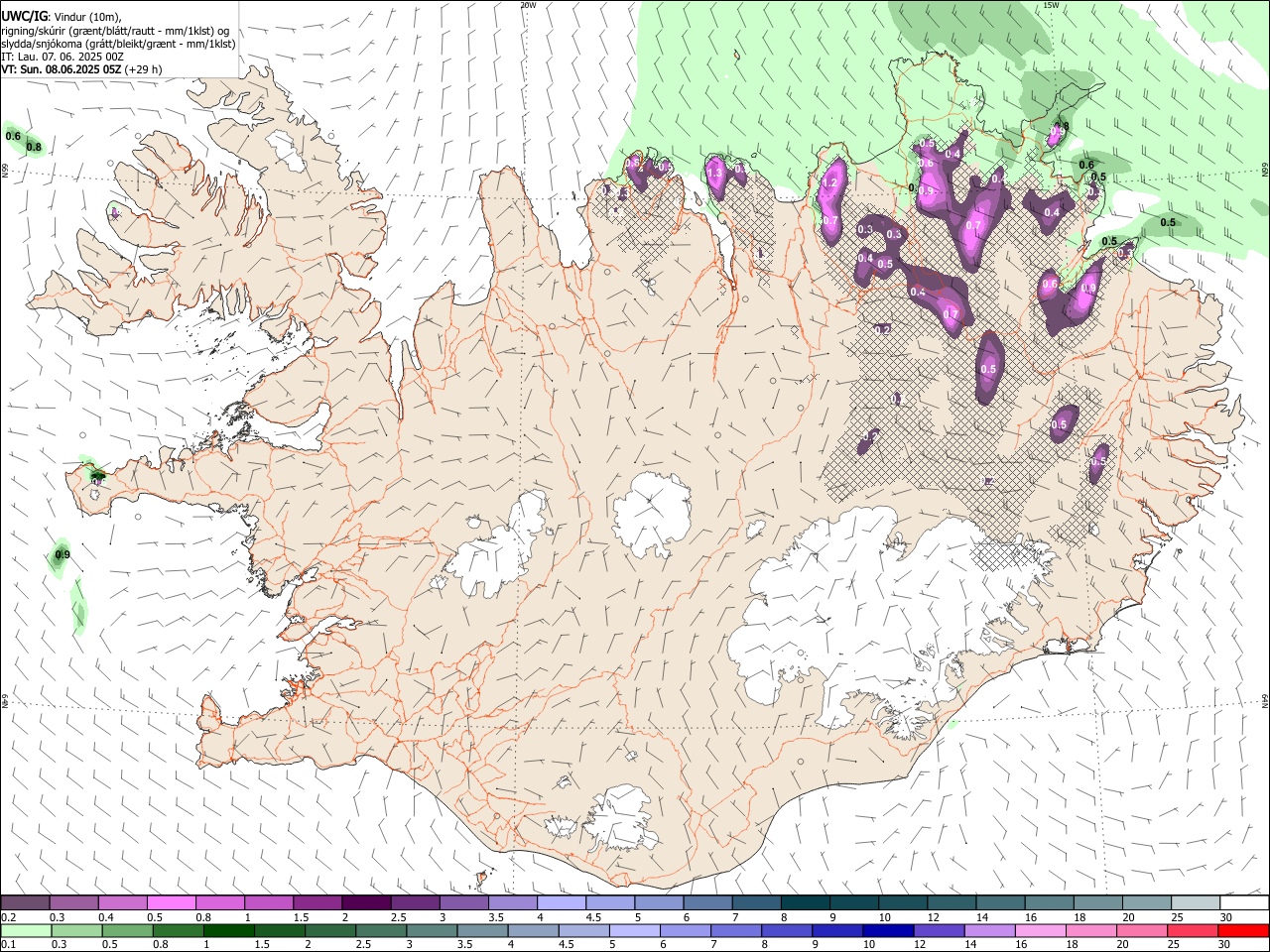Select bright magenta 0.5 swatch in upper legend

[x=171, y=903]
